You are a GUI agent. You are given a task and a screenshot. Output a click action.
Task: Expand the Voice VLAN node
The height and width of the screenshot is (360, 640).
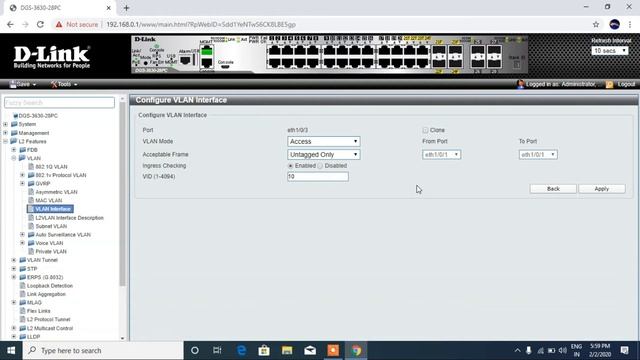click(x=22, y=243)
